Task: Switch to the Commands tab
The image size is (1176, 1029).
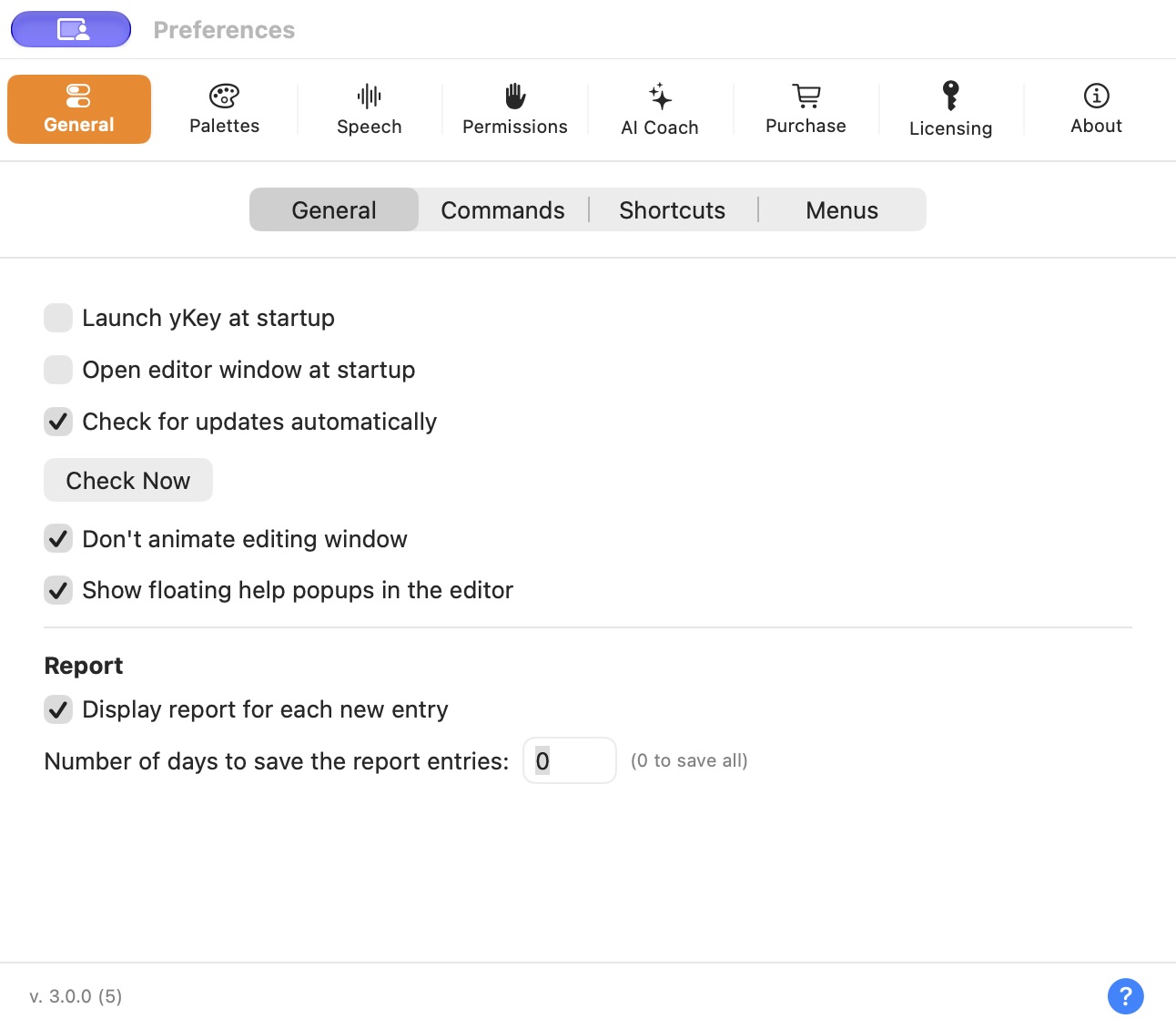Action: 503,209
